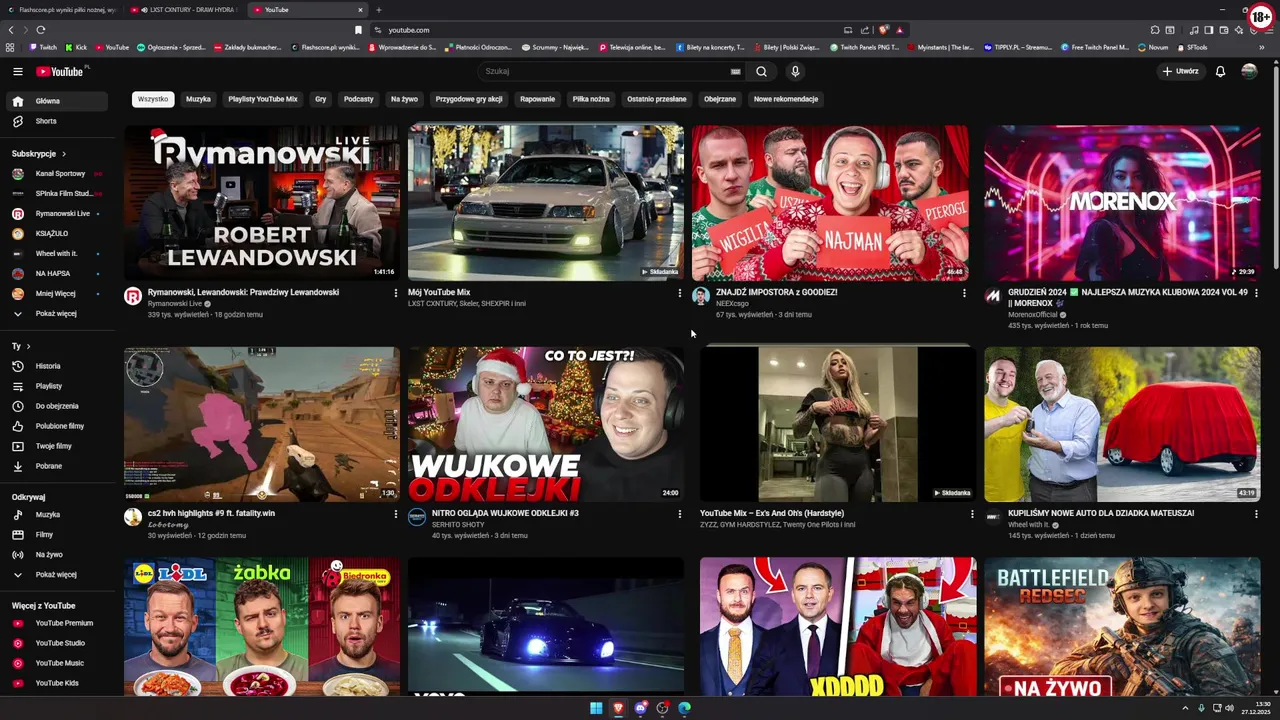This screenshot has width=1280, height=720.
Task: Open the YouTube hamburger guide menu
Action: pos(17,71)
